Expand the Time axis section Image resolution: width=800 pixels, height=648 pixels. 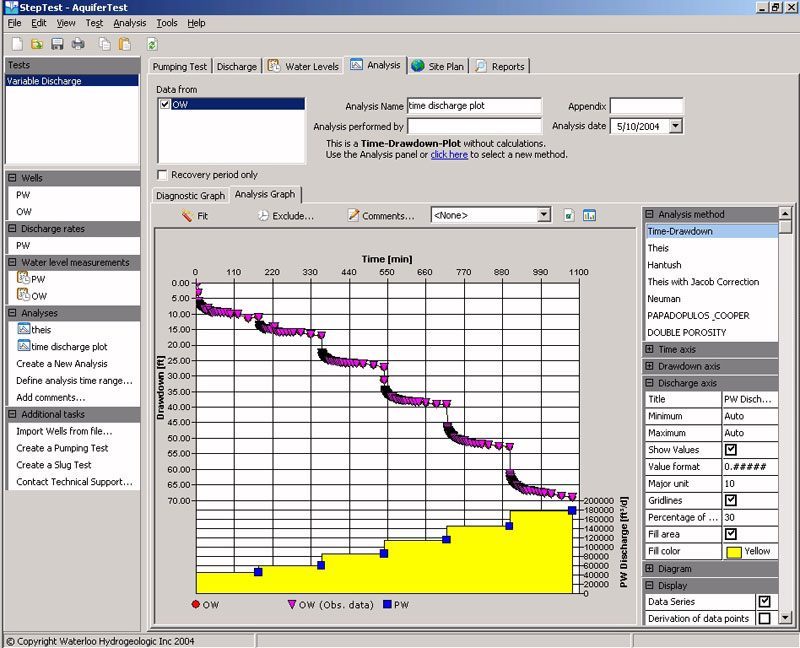[649, 350]
